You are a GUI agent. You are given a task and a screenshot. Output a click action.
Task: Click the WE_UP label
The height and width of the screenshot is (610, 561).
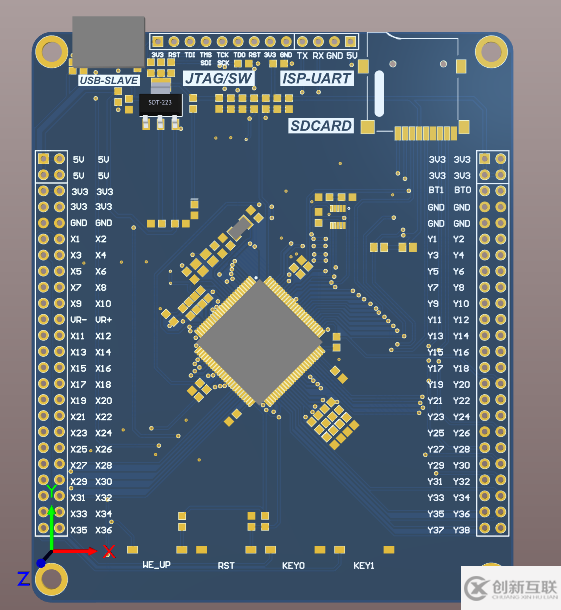pos(156,565)
